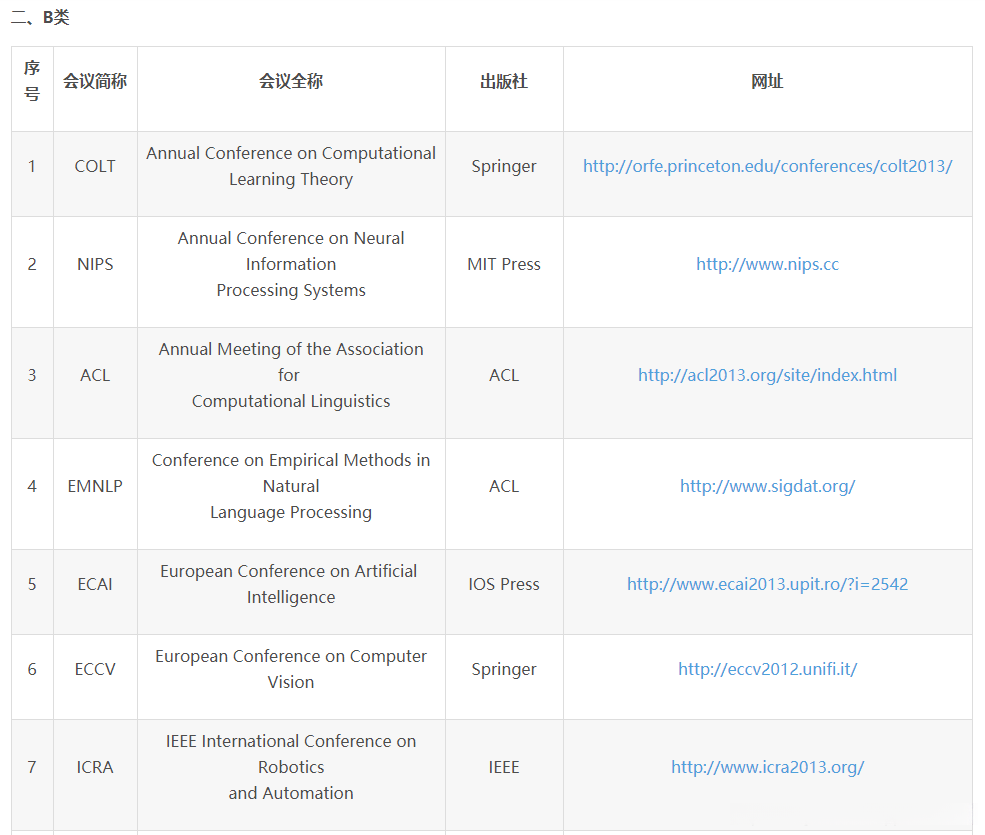Open the http://www.nips.cc link
The width and height of the screenshot is (985, 835).
pyautogui.click(x=767, y=264)
